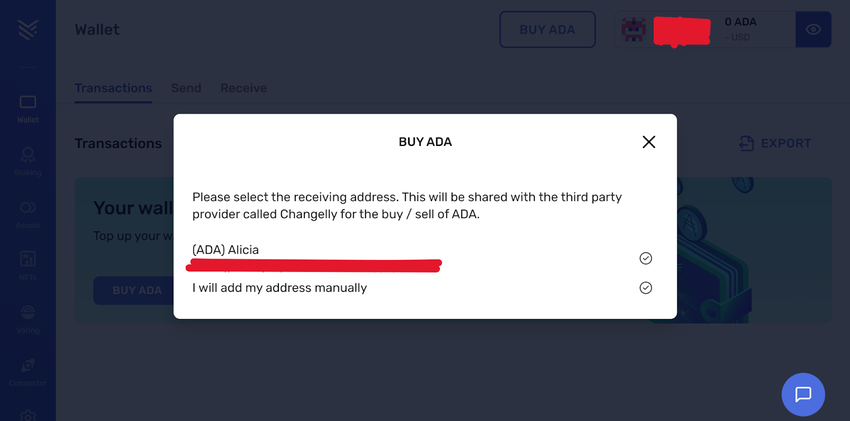Click the pixel-art wallet avatar
Image resolution: width=850 pixels, height=421 pixels.
coord(634,30)
